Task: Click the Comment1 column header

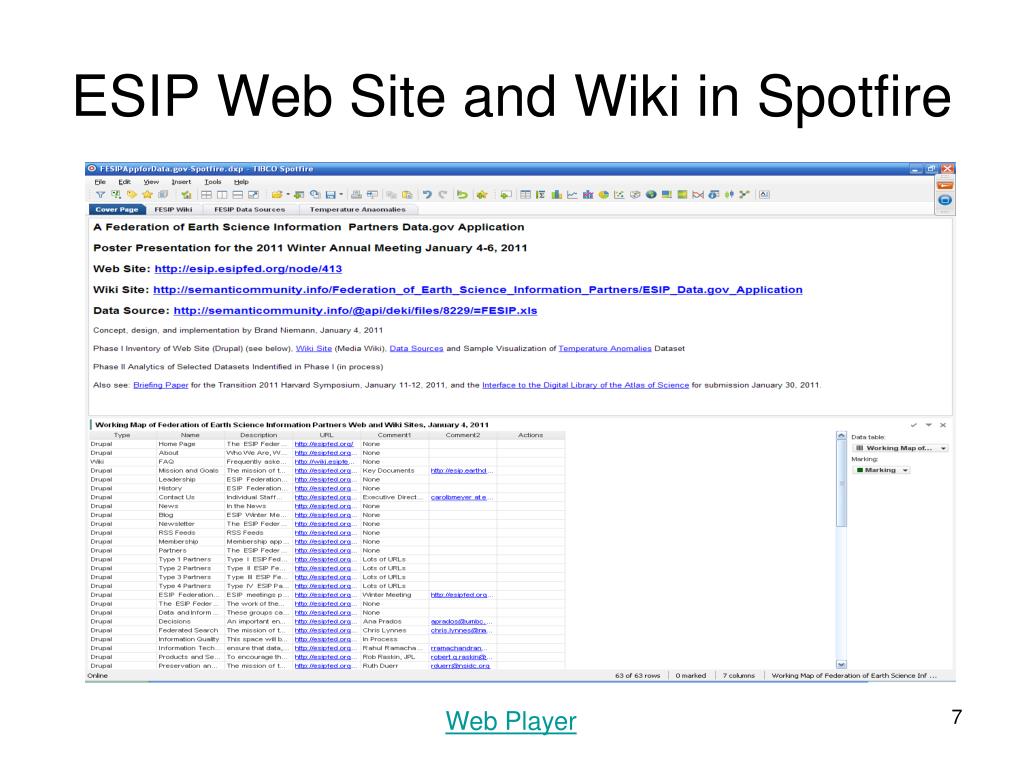Action: coord(394,435)
